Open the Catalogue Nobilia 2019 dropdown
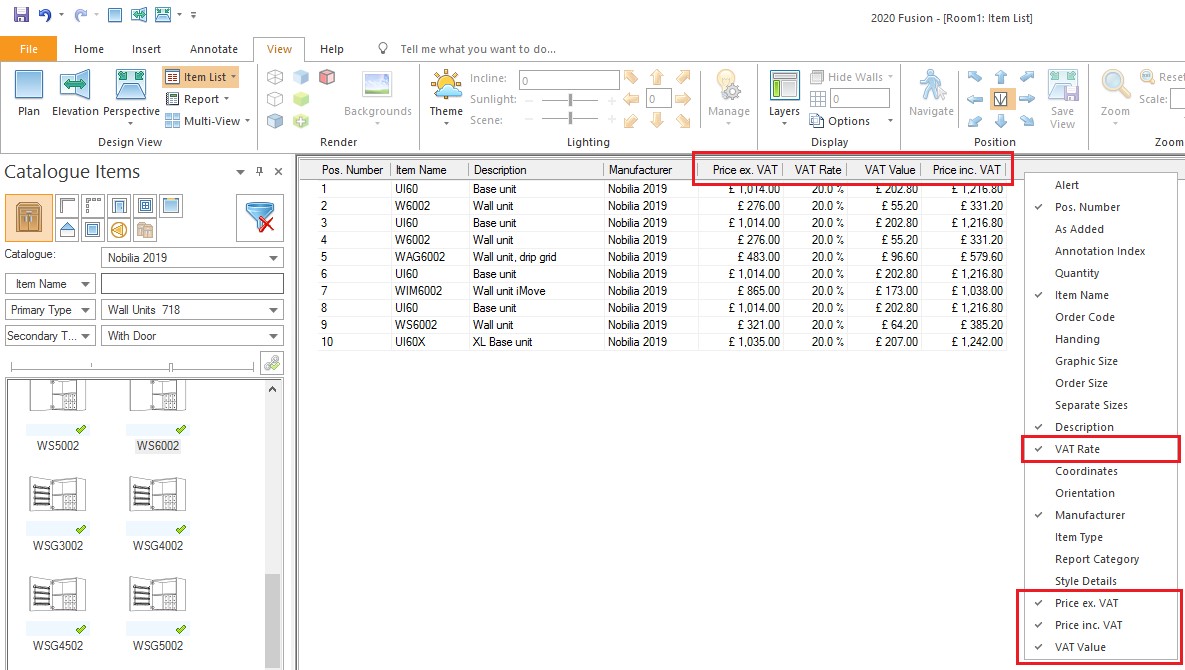 (193, 258)
